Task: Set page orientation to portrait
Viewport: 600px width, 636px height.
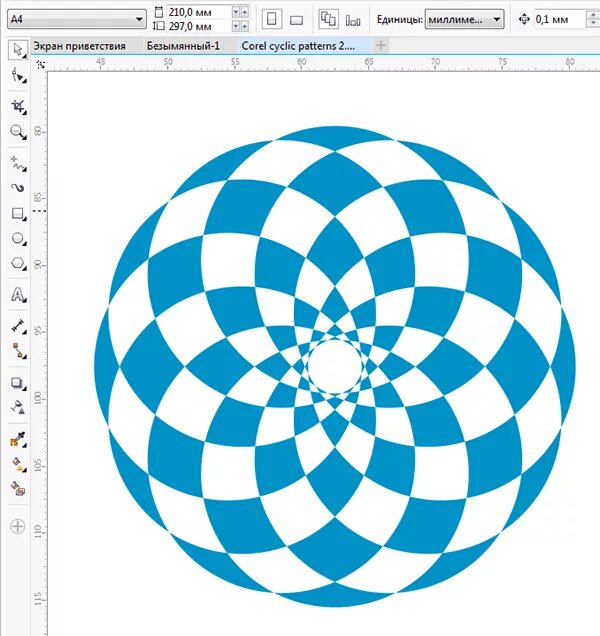Action: coord(272,19)
